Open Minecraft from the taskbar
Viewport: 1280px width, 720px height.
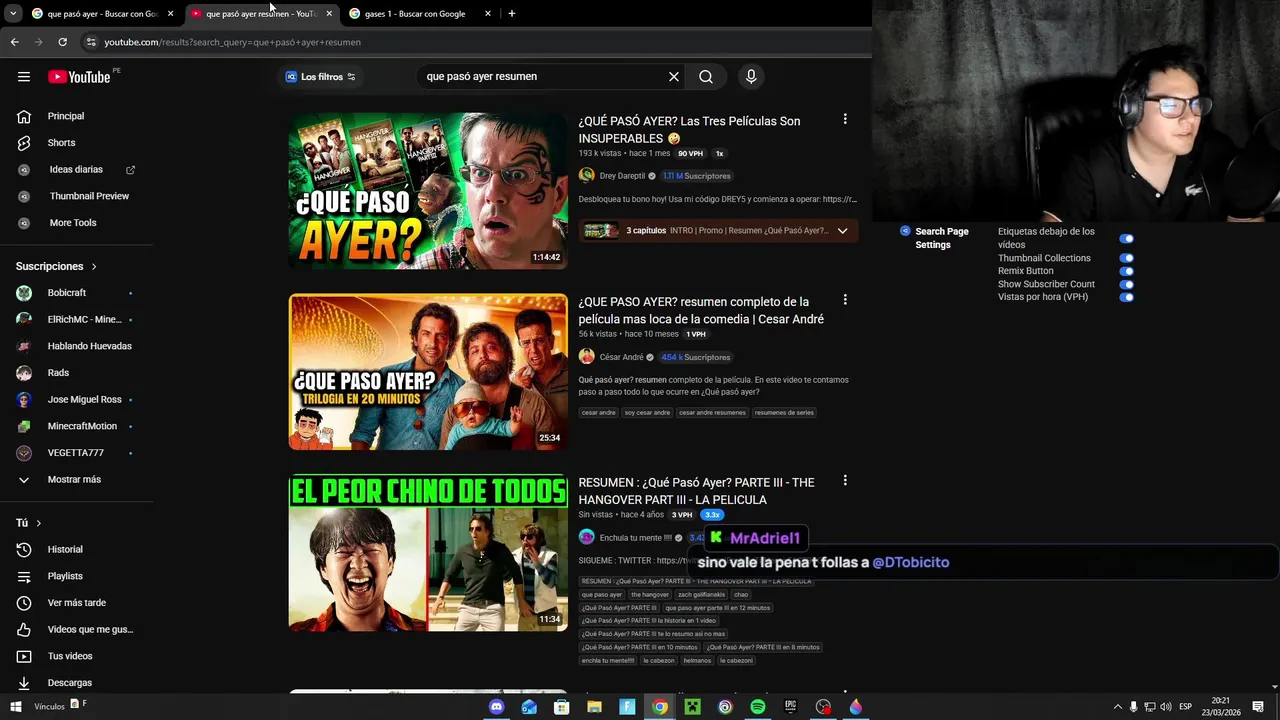692,707
